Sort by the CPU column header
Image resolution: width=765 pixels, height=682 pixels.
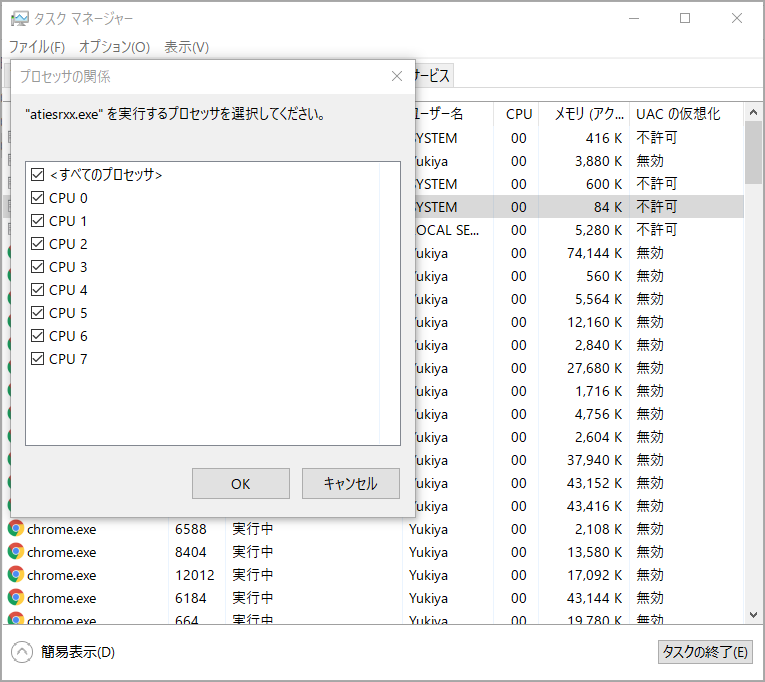pyautogui.click(x=517, y=114)
